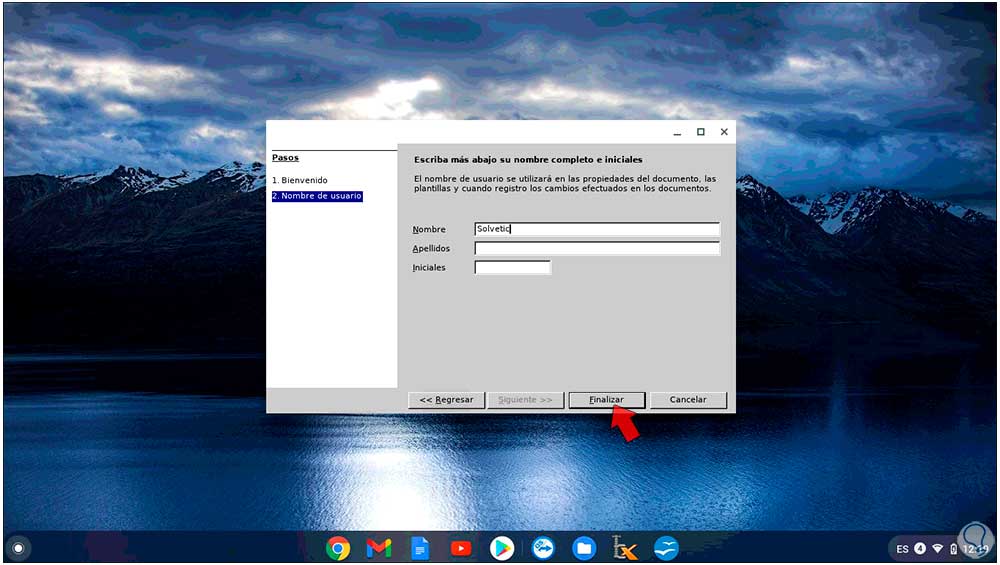Open the OpenOffice seagull shelf icon
Image resolution: width=1000 pixels, height=565 pixels.
[666, 548]
